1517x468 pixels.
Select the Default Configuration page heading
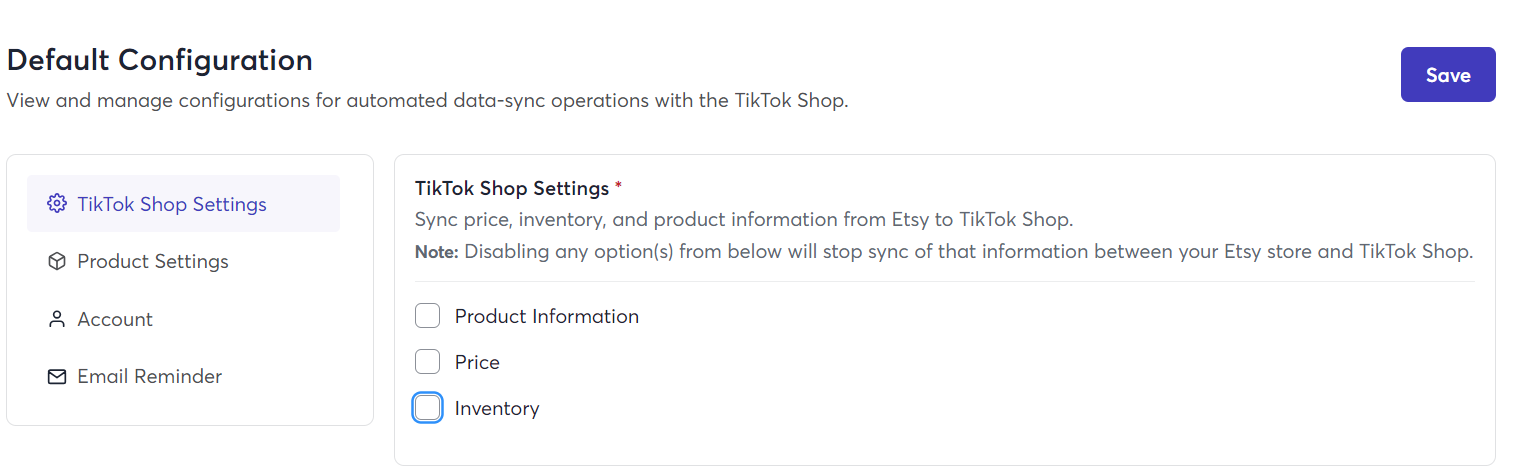click(x=160, y=60)
